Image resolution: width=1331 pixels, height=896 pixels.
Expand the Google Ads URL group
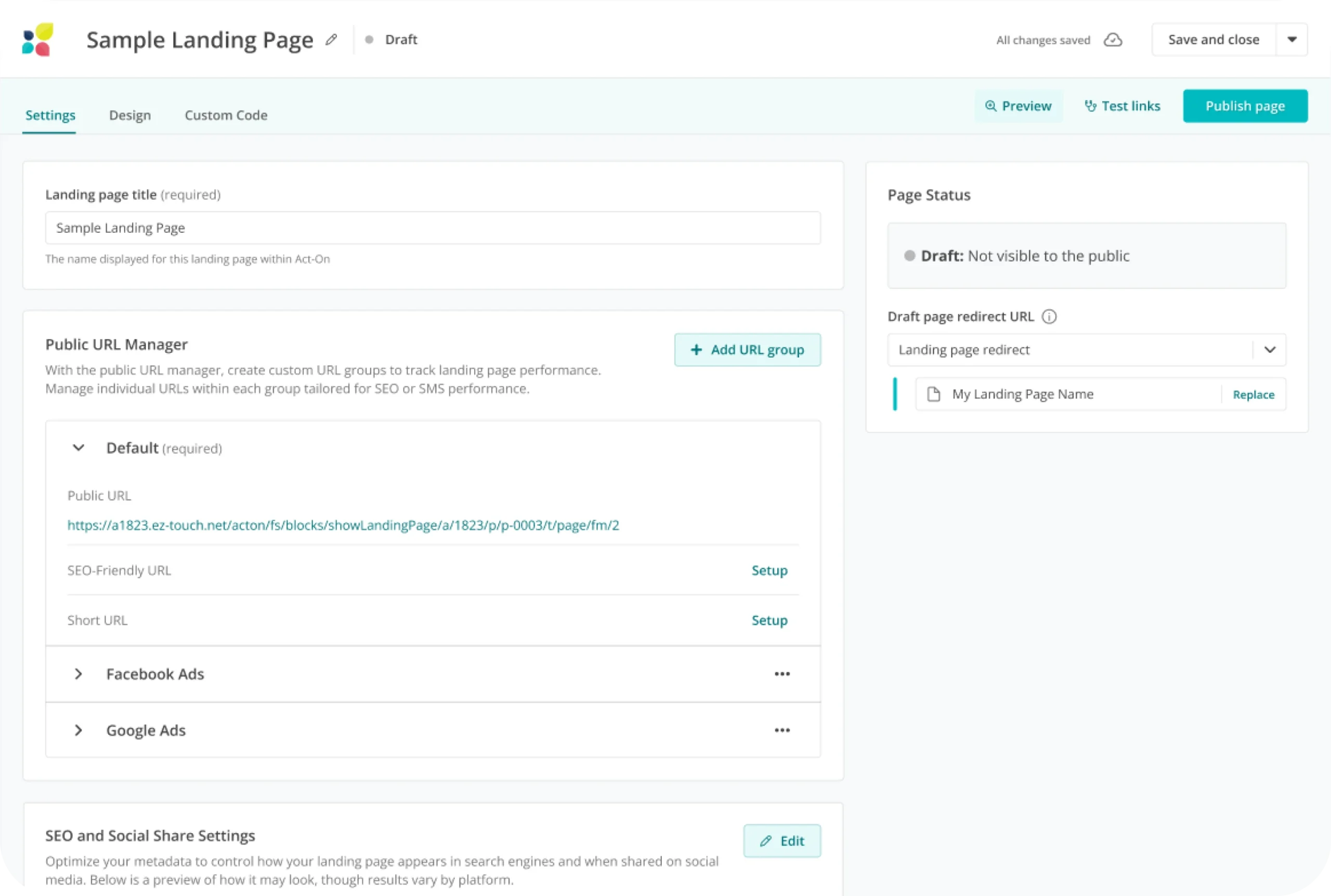[x=79, y=730]
